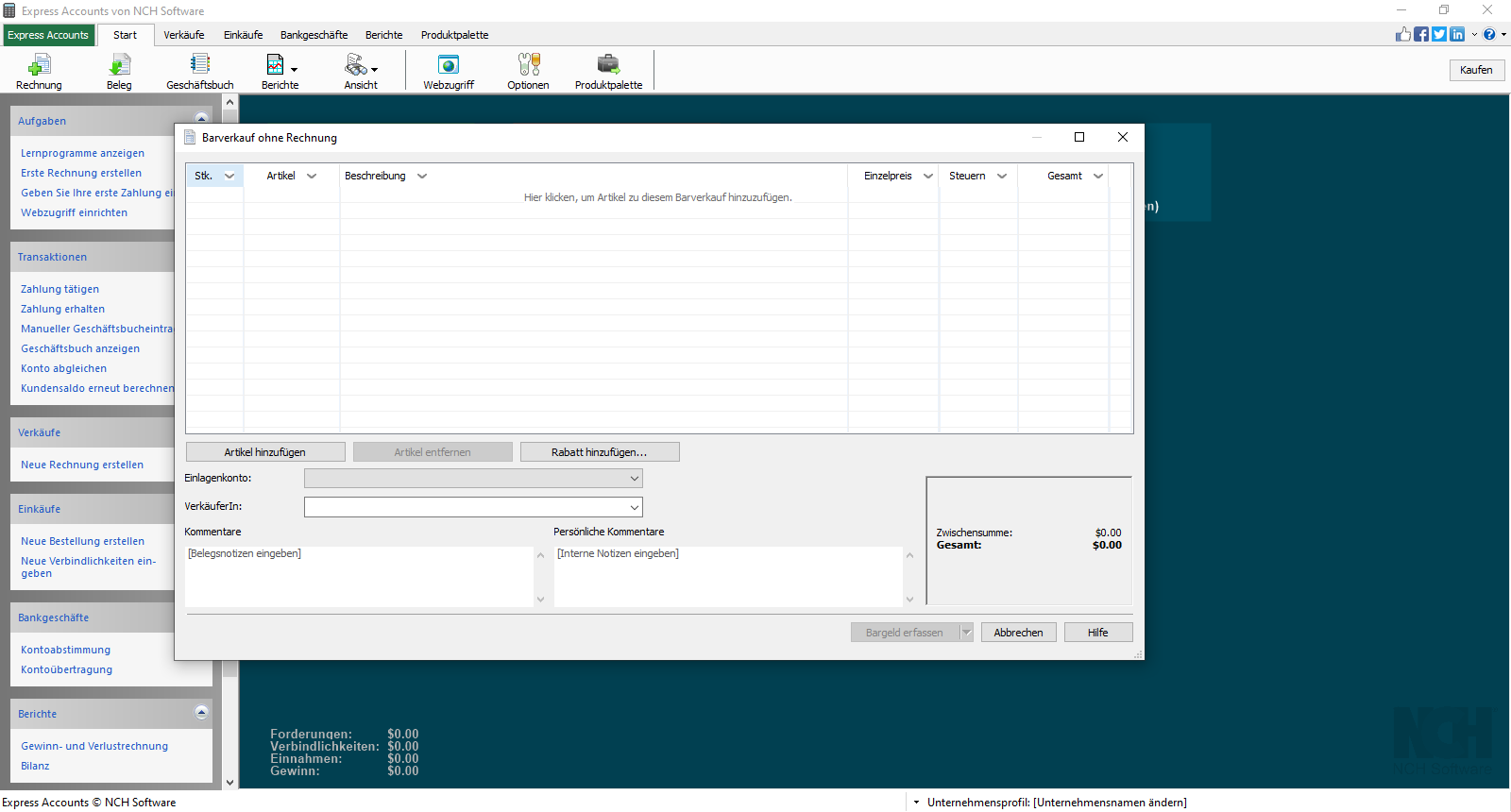1511x812 pixels.
Task: Open Lernprogramme anzeigen link
Action: point(83,153)
